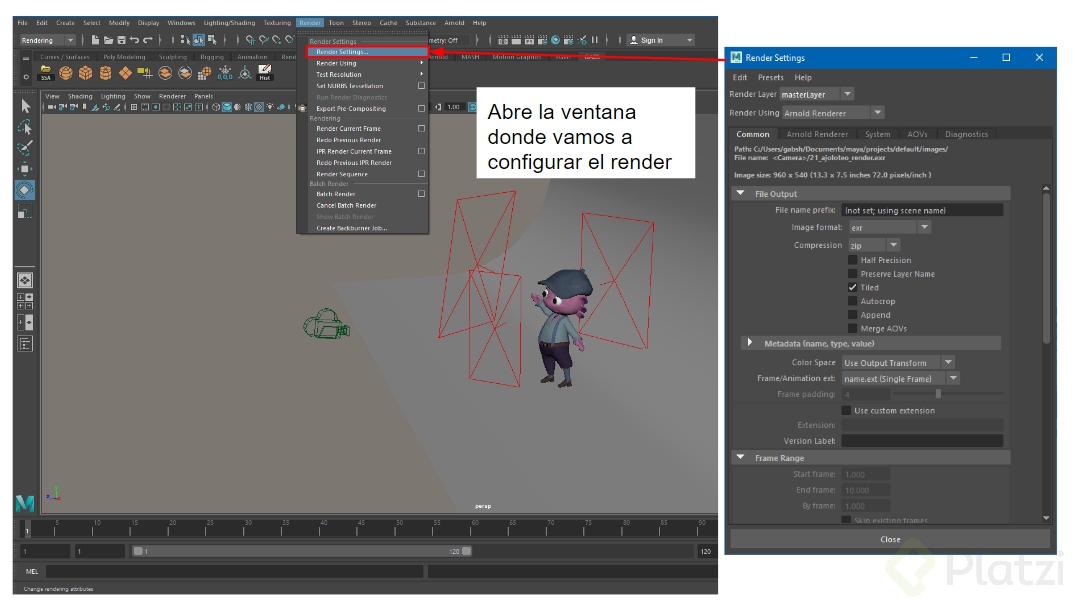The height and width of the screenshot is (604, 1075).
Task: Click the SSA folder shelf icon
Action: tap(46, 73)
